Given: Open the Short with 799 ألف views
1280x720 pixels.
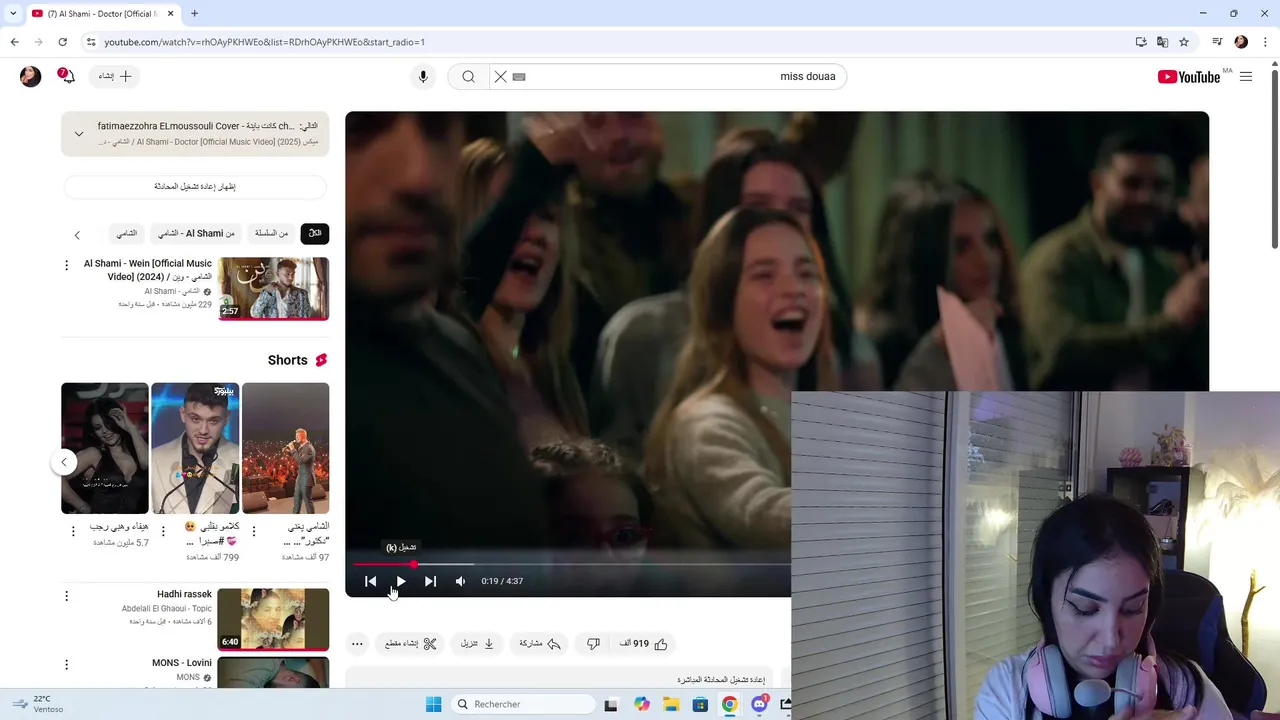Looking at the screenshot, I should click(x=195, y=448).
